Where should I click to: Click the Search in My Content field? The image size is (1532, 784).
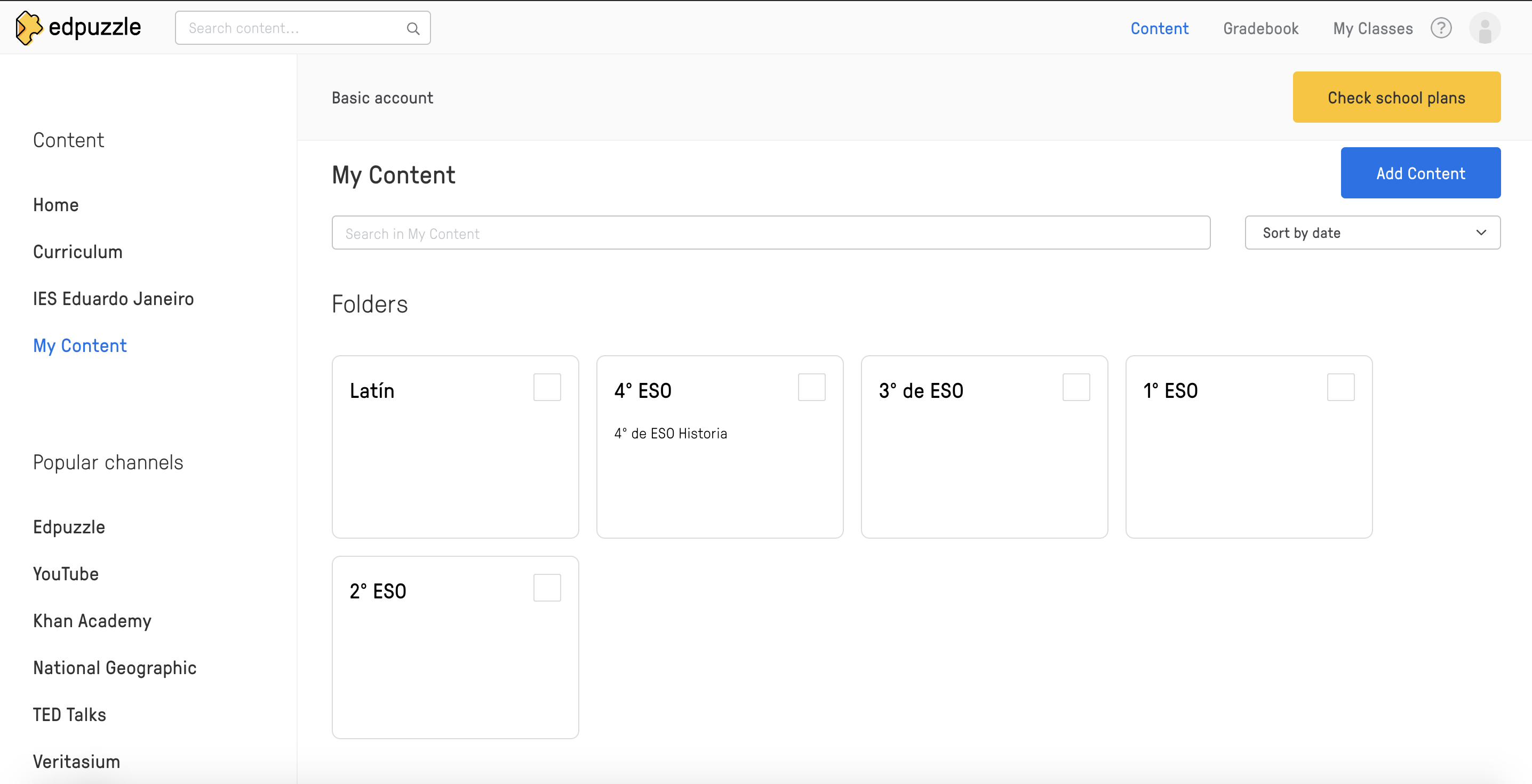(770, 233)
